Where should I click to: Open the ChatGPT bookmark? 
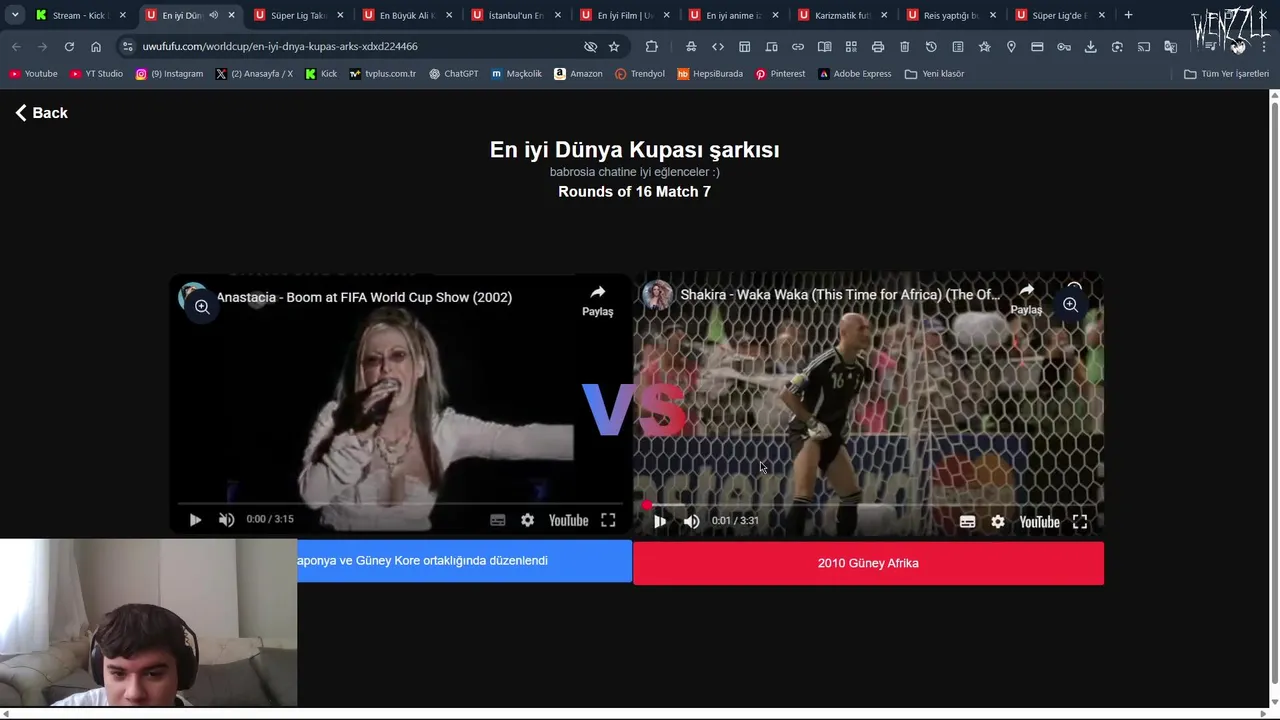click(x=453, y=74)
